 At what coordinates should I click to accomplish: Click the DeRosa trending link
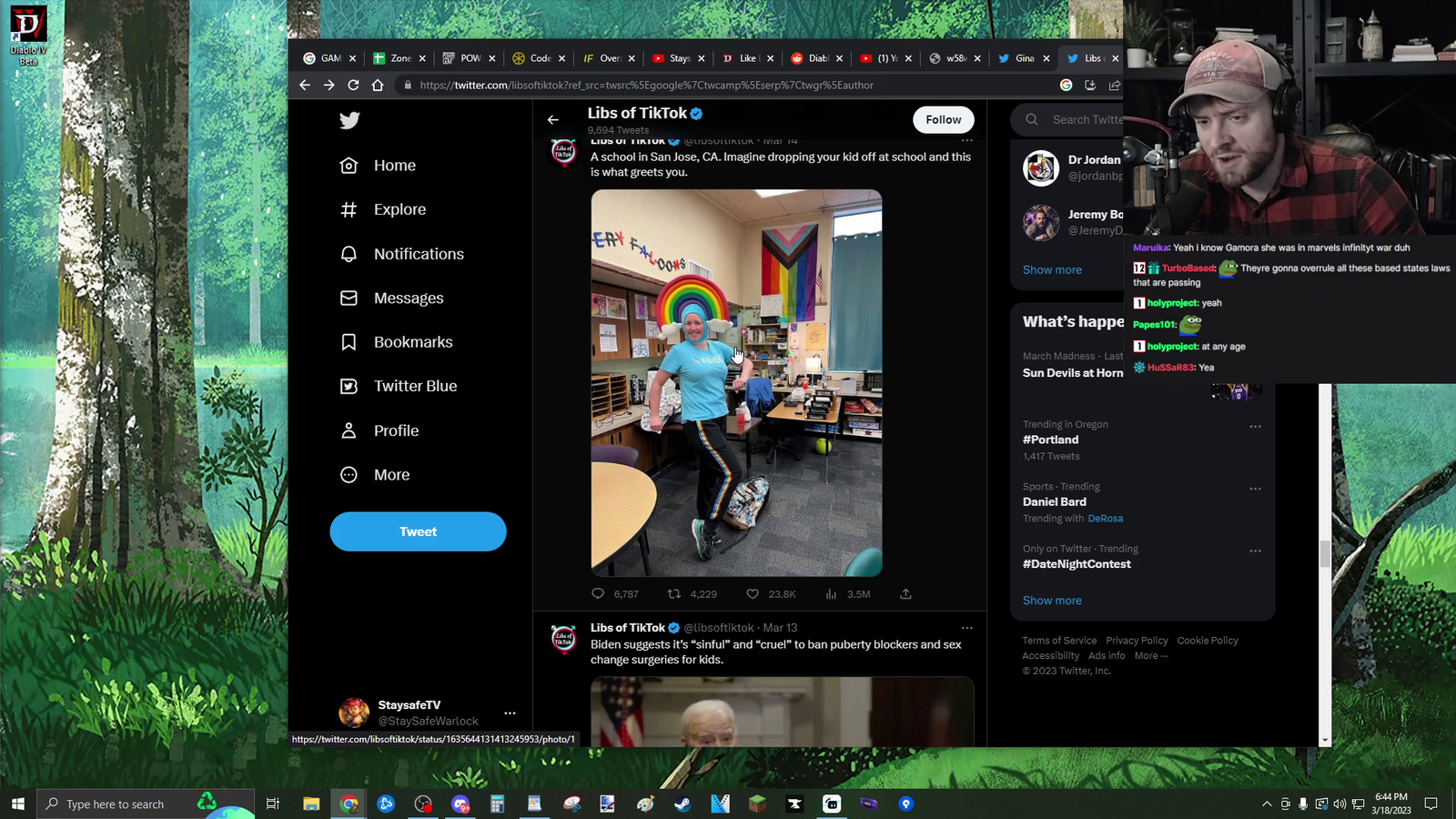coord(1105,519)
